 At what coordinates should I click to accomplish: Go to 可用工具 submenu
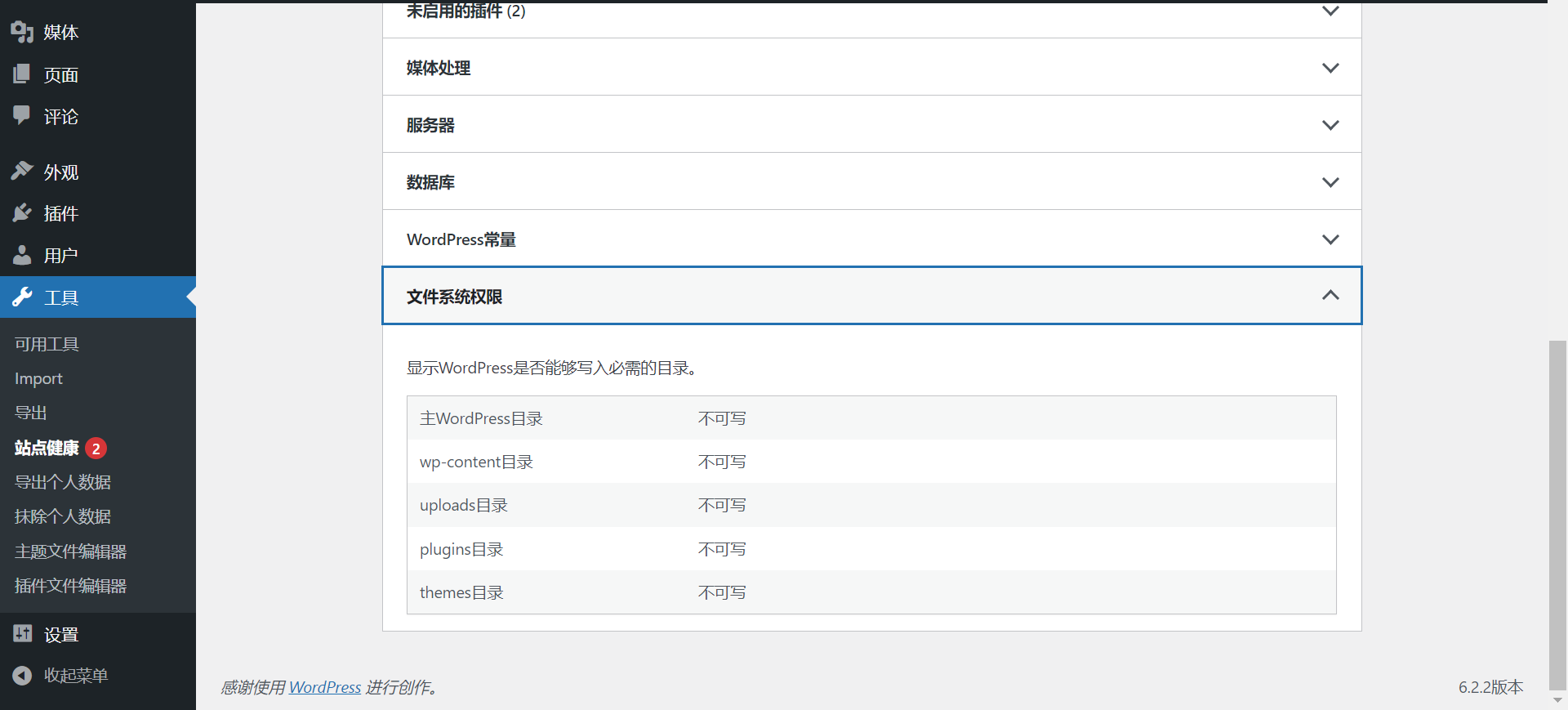point(47,344)
